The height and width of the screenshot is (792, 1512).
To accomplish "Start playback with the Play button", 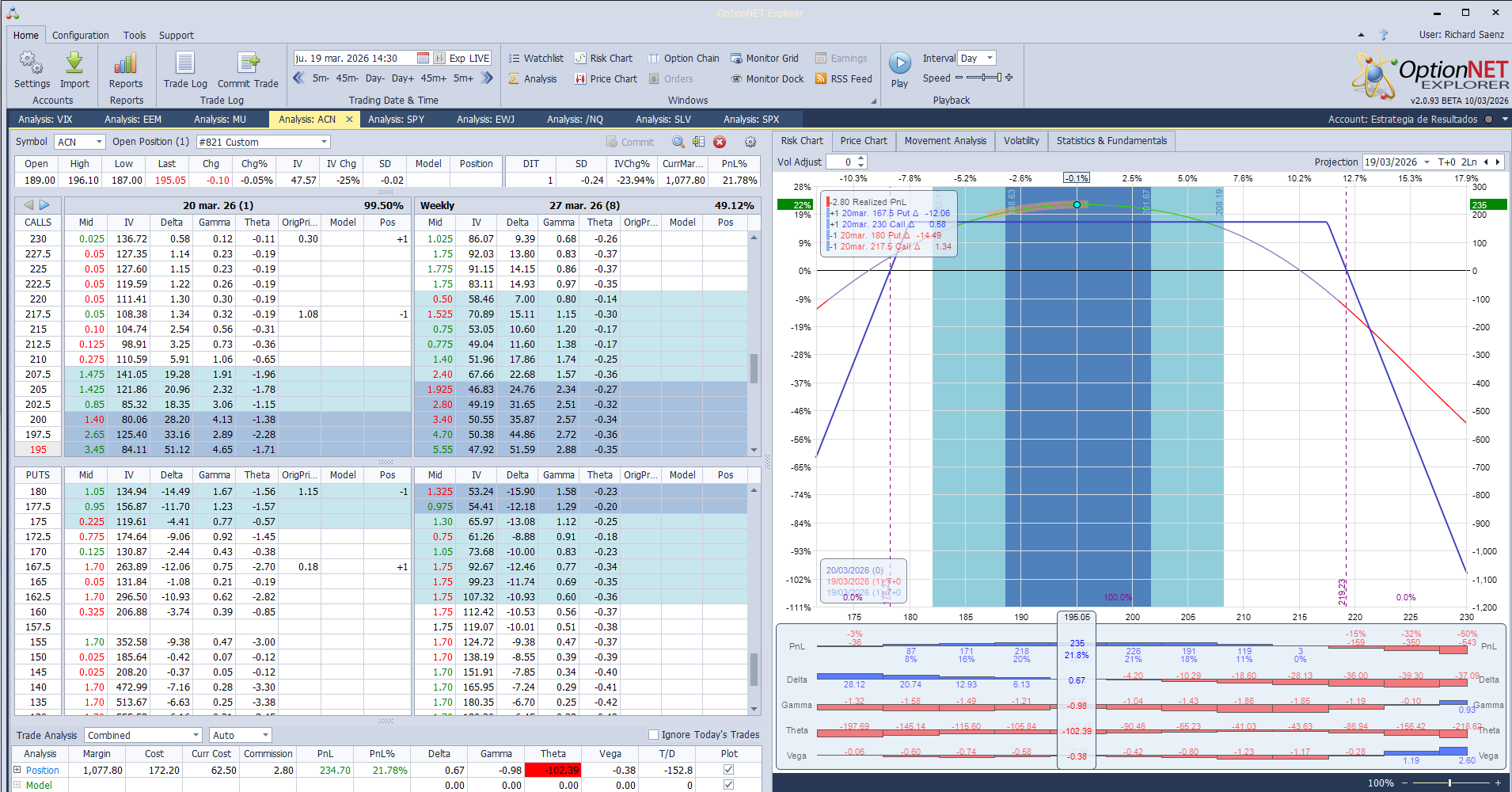I will coord(899,70).
